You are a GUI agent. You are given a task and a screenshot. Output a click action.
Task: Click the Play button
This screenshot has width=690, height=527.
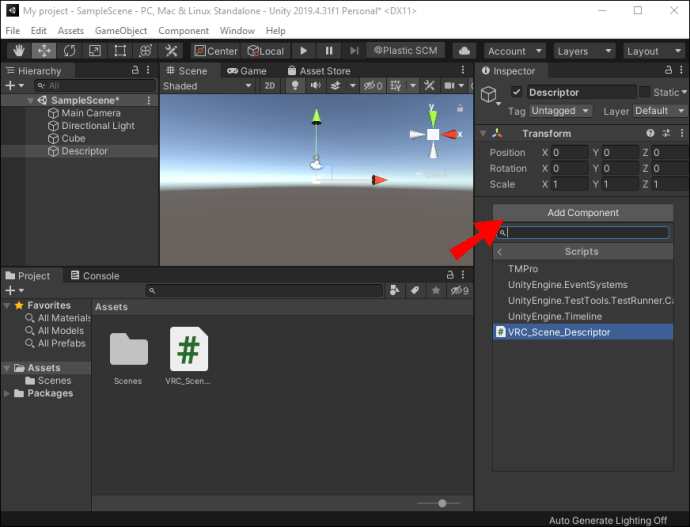click(304, 51)
